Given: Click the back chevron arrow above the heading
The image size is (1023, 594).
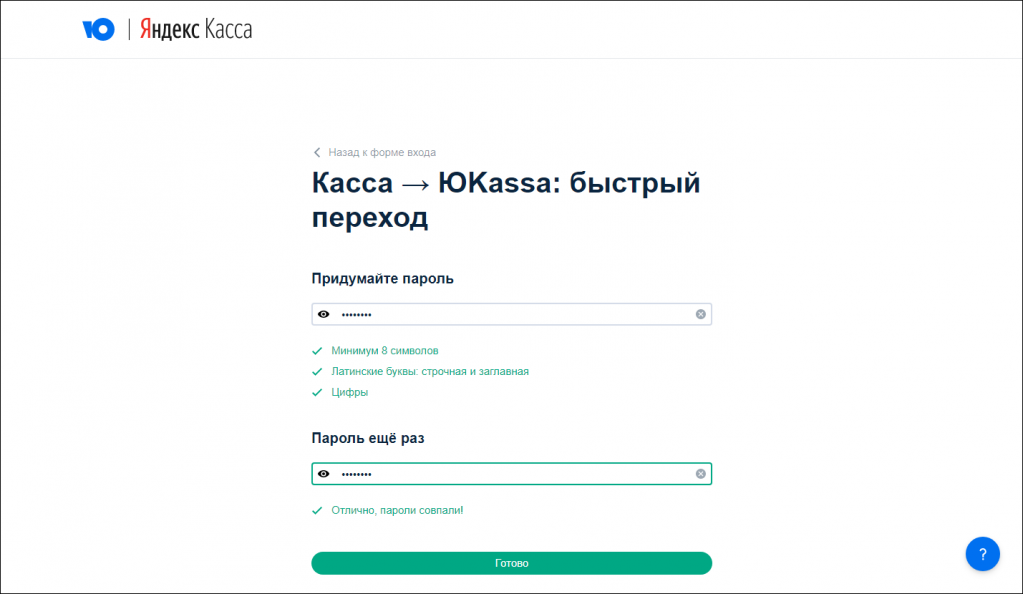Looking at the screenshot, I should pyautogui.click(x=317, y=153).
